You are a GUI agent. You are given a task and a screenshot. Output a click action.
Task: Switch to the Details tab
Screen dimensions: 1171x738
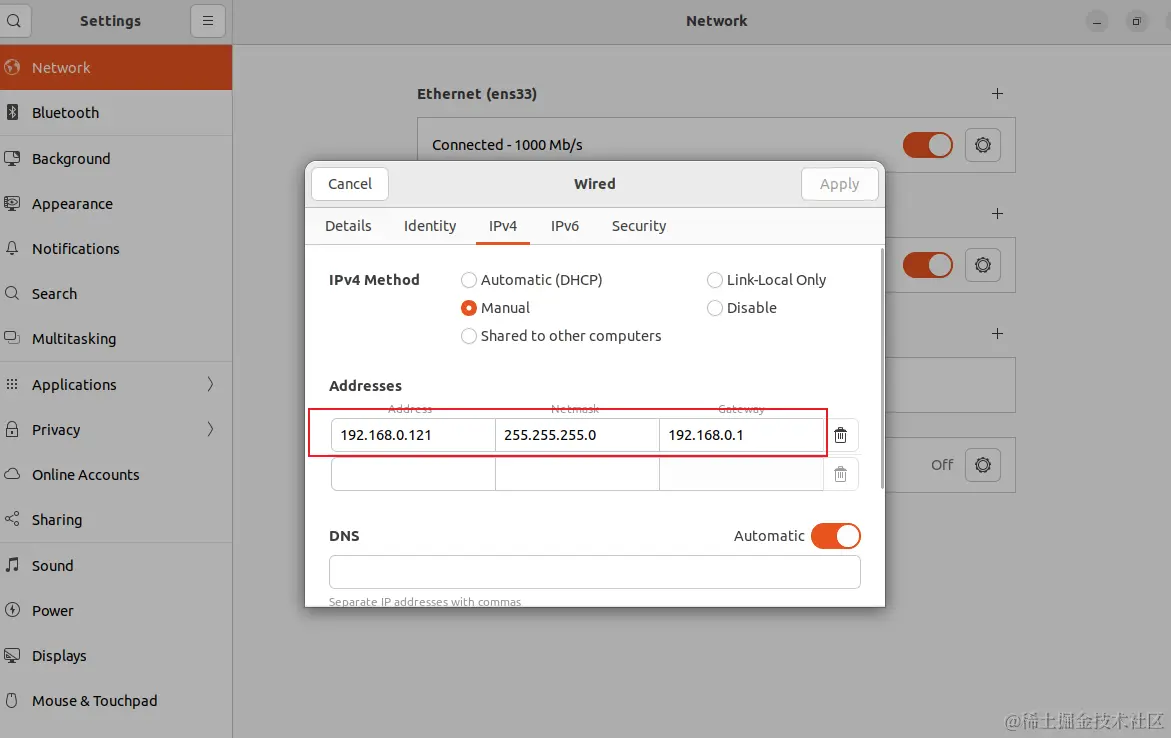pos(348,226)
